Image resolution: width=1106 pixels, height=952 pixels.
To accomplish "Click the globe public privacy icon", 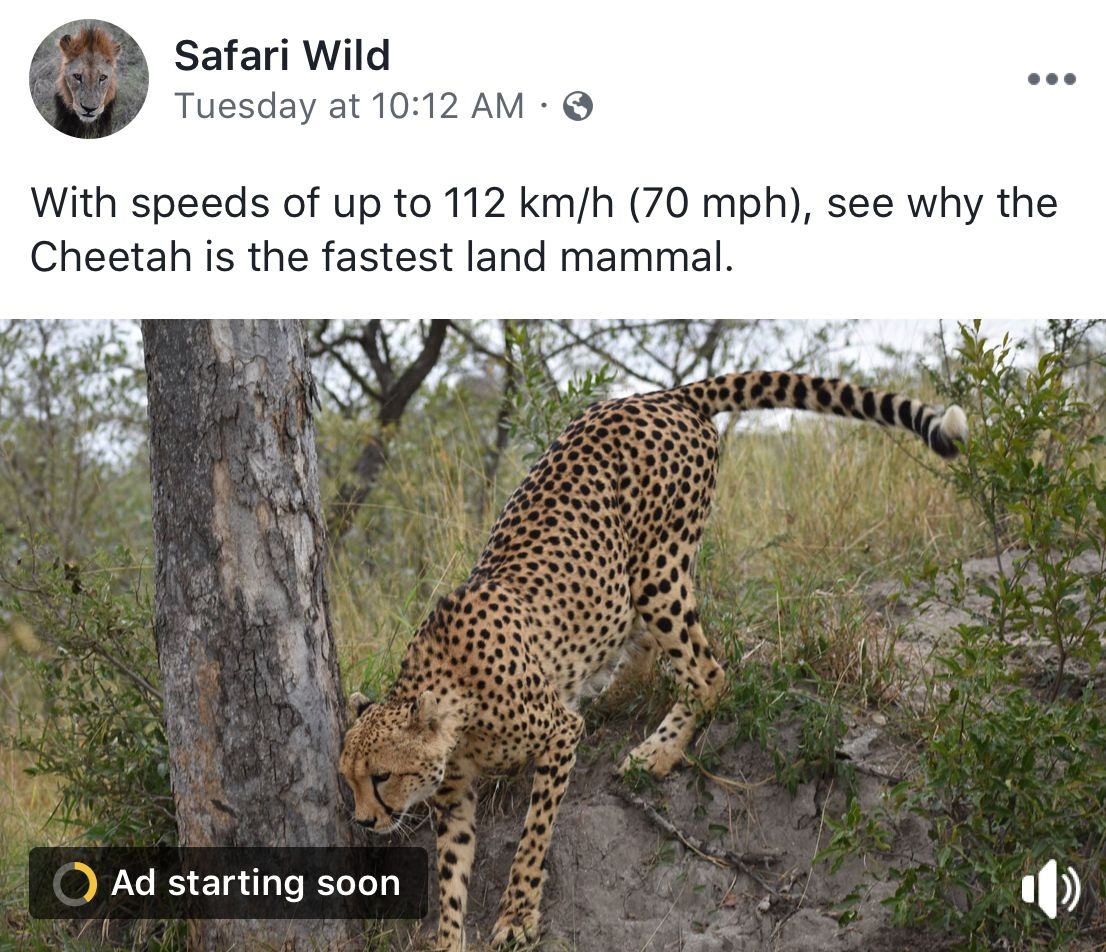I will pyautogui.click(x=577, y=106).
